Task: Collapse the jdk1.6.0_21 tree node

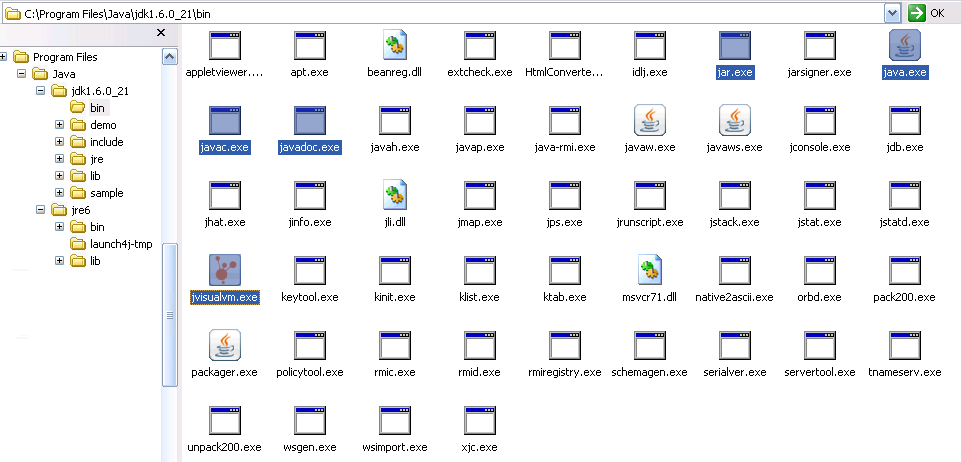Action: (x=40, y=91)
